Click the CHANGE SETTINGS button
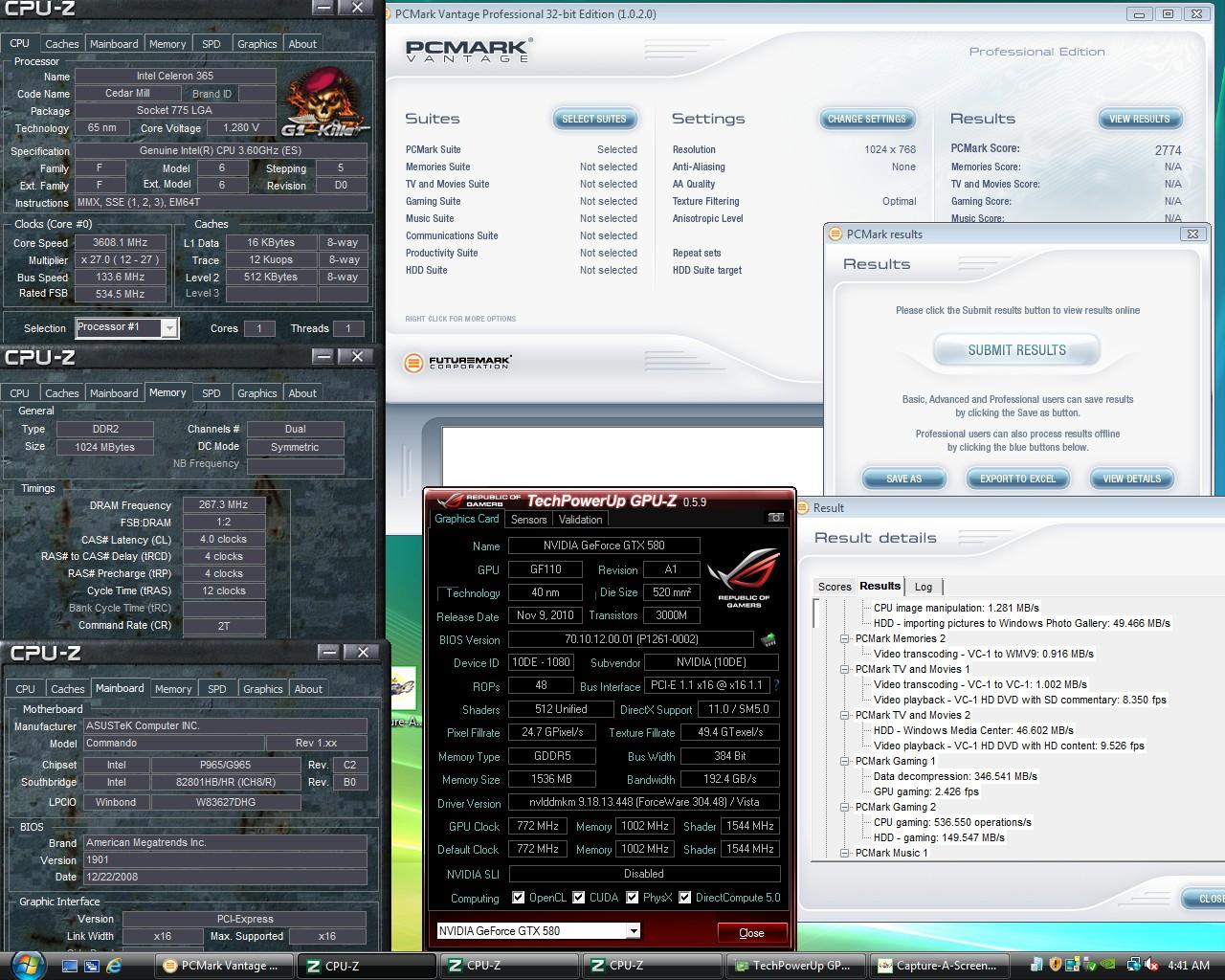 click(867, 119)
